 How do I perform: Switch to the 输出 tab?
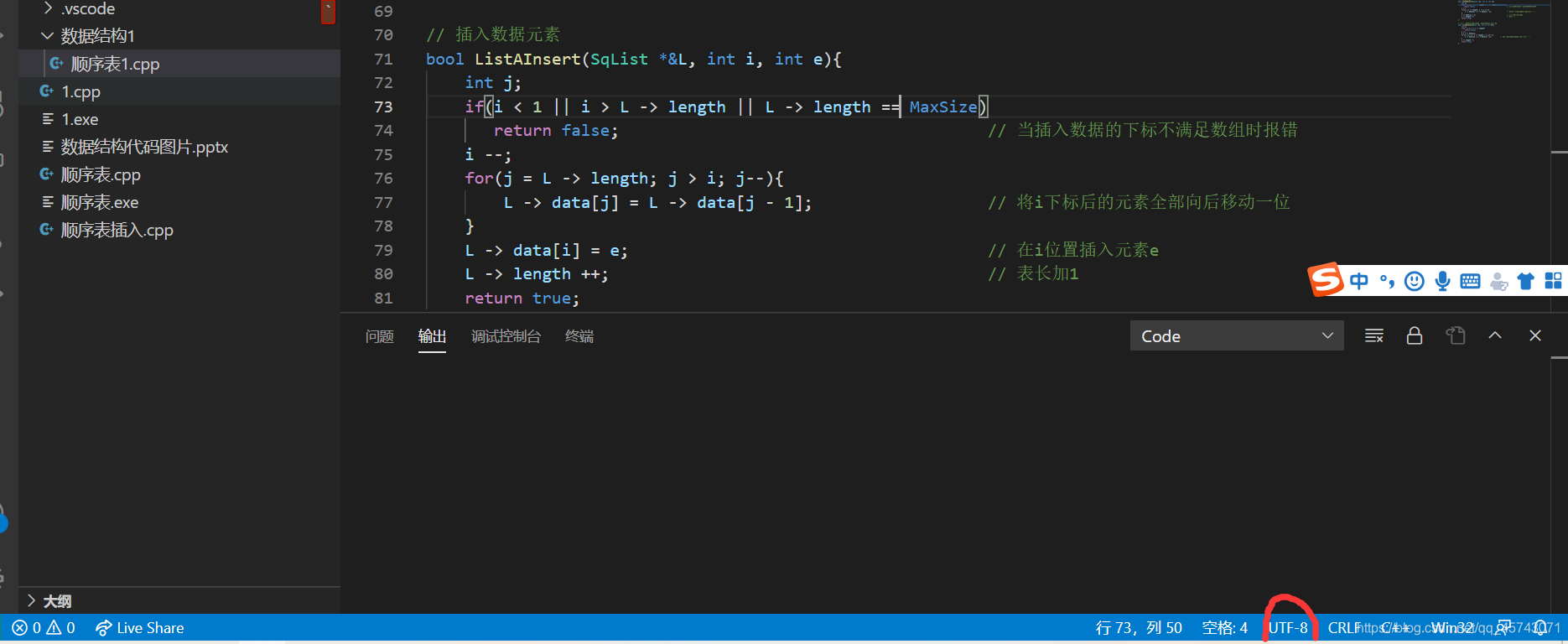432,336
